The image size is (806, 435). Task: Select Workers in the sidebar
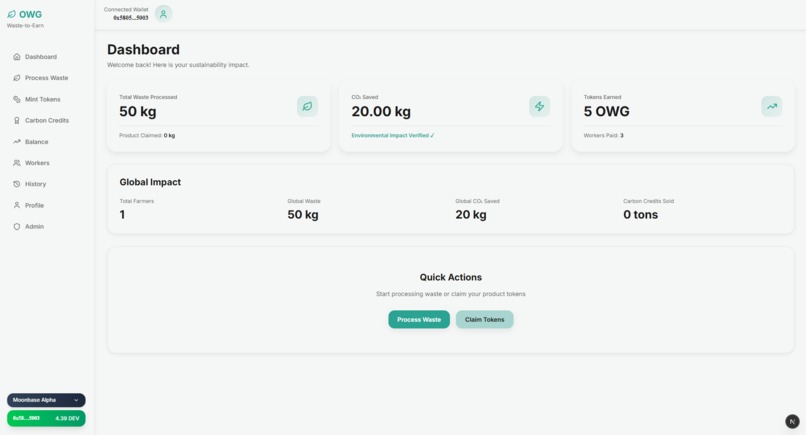tap(46, 163)
